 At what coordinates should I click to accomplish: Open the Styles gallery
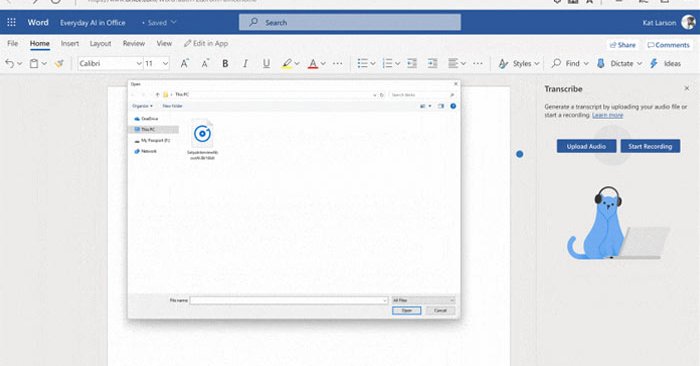point(519,64)
